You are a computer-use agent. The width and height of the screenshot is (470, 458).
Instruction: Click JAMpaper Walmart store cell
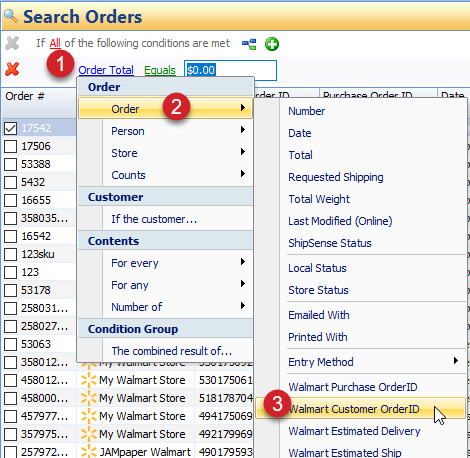pyautogui.click(x=145, y=452)
